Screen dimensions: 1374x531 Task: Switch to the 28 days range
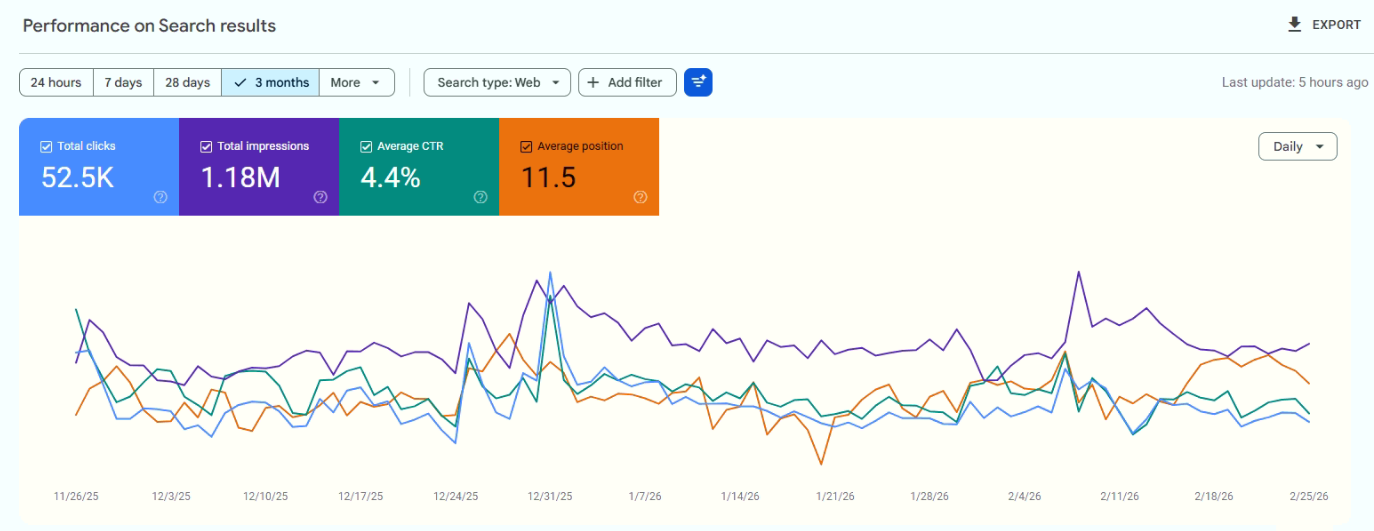pyautogui.click(x=187, y=83)
